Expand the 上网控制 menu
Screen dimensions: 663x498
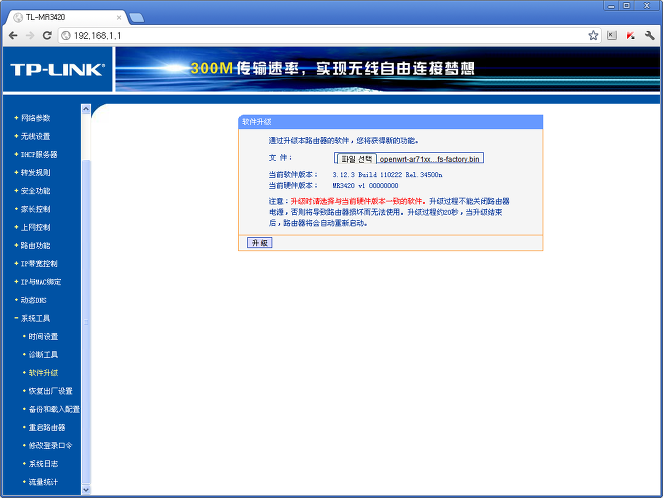point(36,227)
